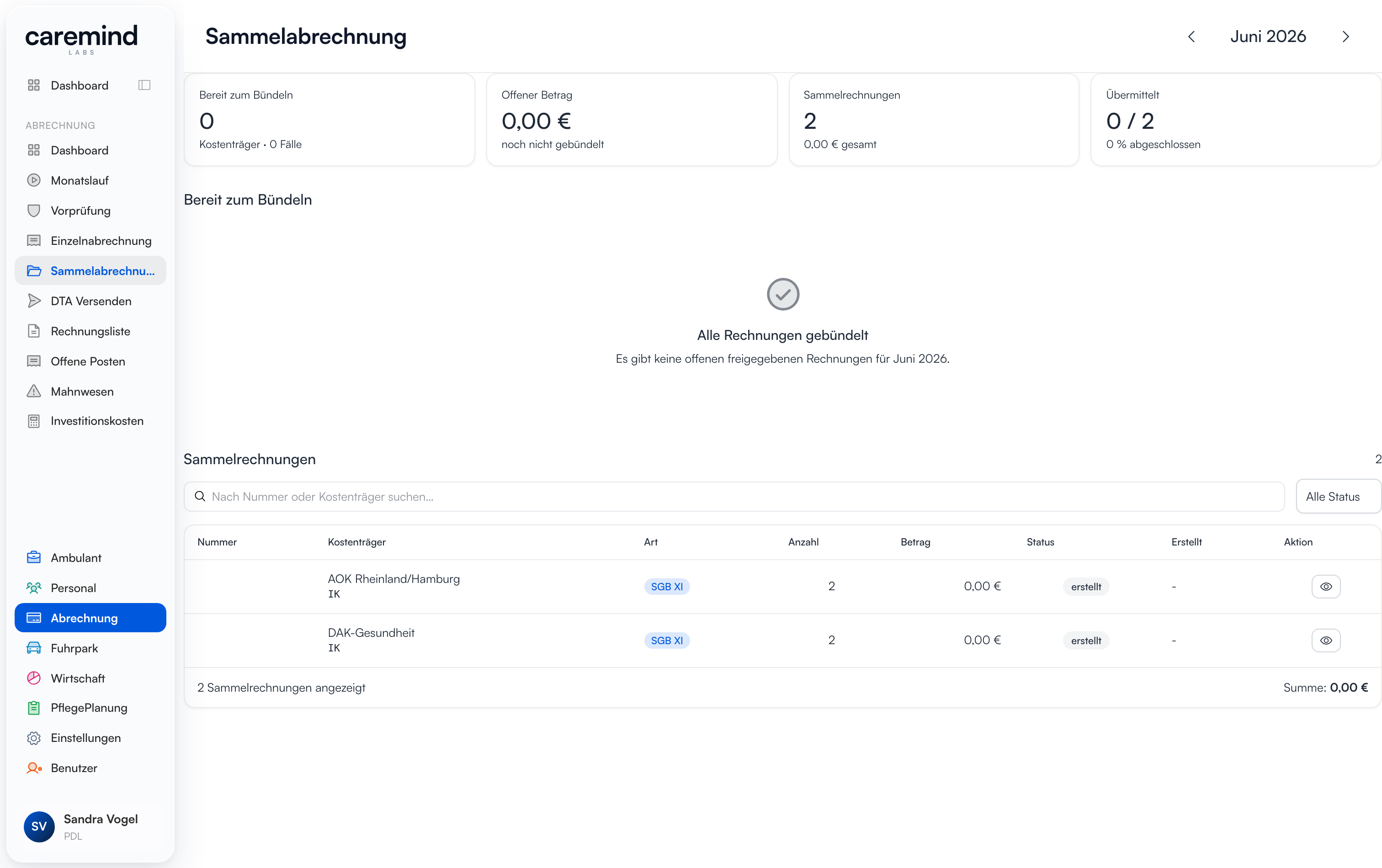1382x868 pixels.
Task: View the DAK-Gesundheit invoice via the eye icon
Action: (1326, 640)
